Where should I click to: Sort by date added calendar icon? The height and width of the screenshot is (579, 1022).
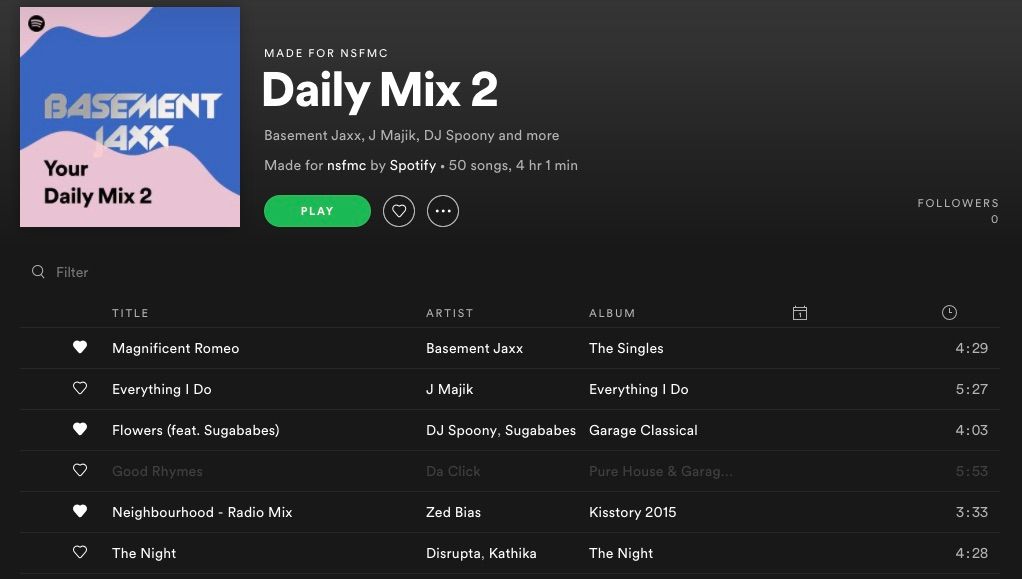tap(800, 313)
